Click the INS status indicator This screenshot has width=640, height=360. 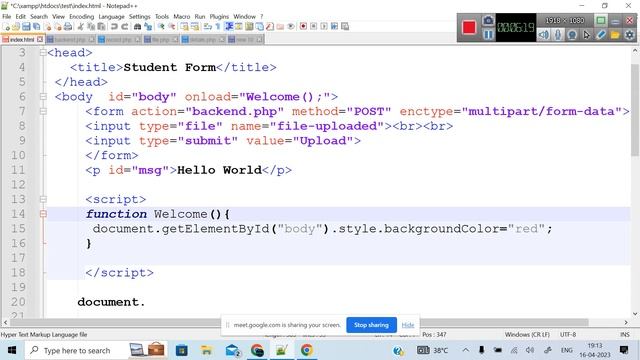click(624, 334)
